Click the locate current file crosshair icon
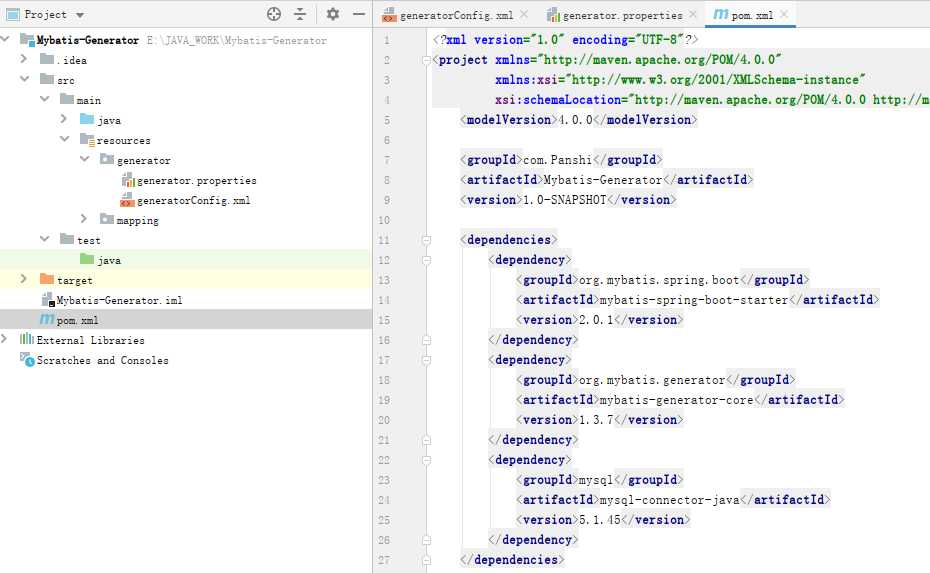The width and height of the screenshot is (930, 573). tap(273, 14)
